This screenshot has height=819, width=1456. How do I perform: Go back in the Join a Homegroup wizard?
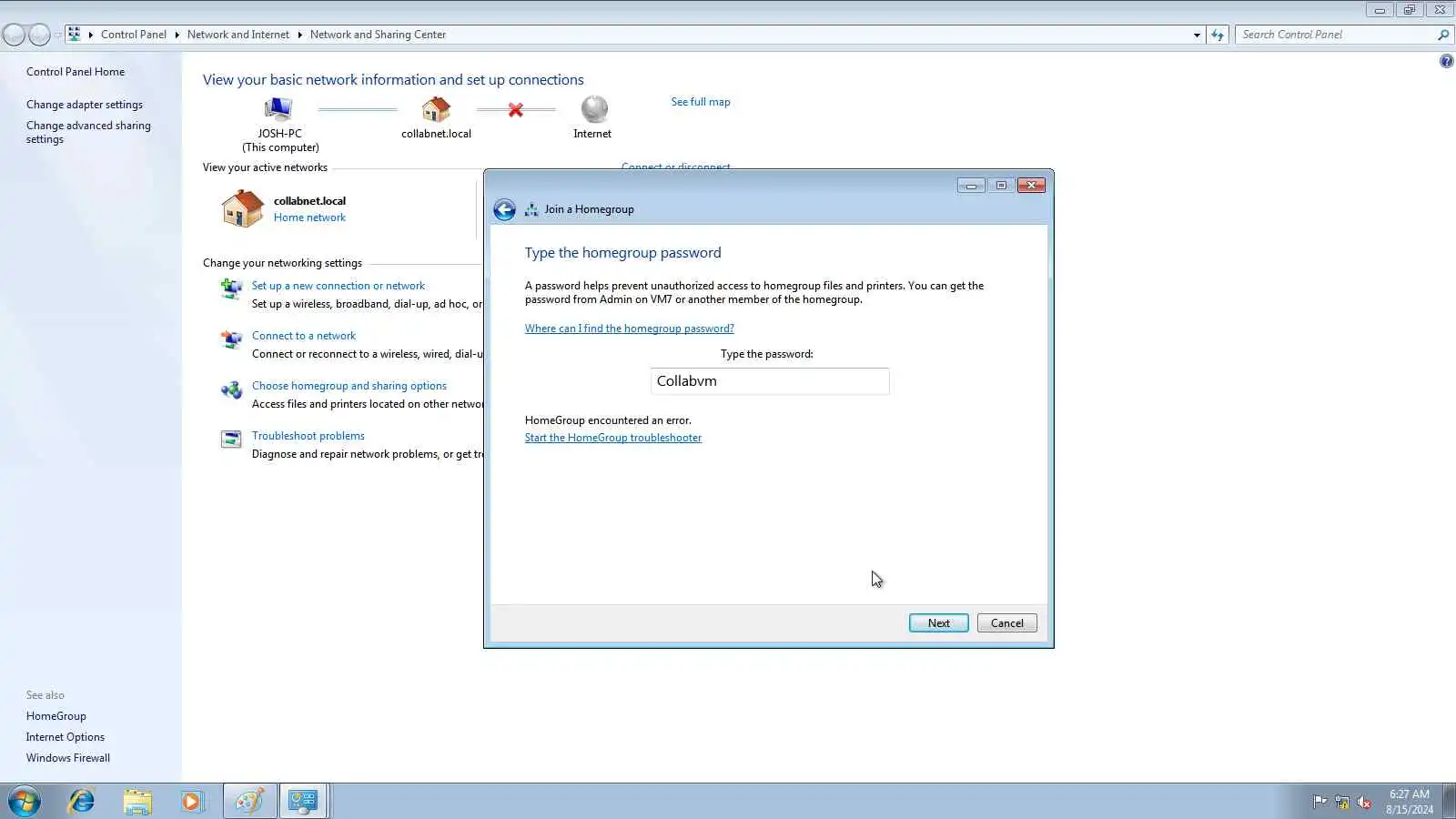coord(504,209)
